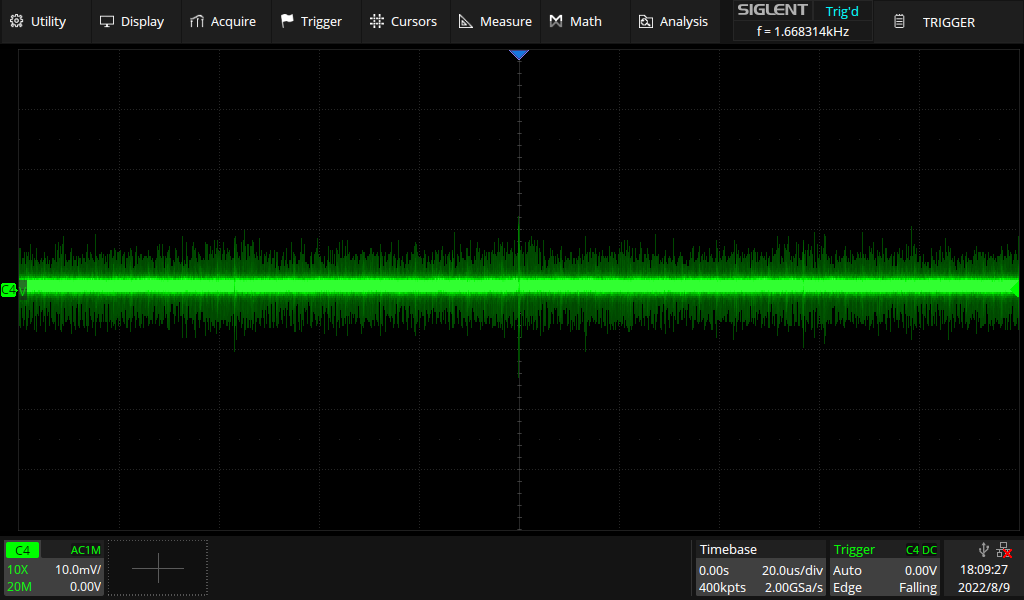The width and height of the screenshot is (1024, 600).
Task: Click the 2.00GSa/s sample rate value
Action: [793, 588]
